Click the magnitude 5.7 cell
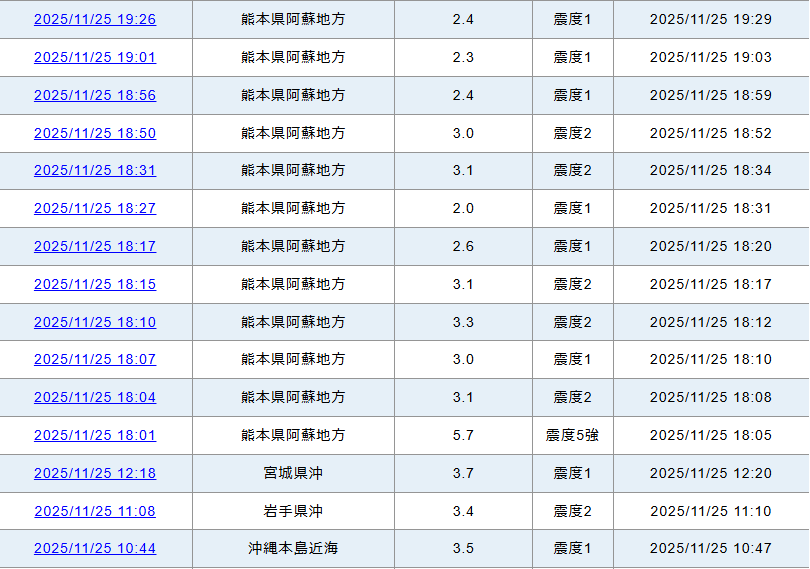 point(463,435)
